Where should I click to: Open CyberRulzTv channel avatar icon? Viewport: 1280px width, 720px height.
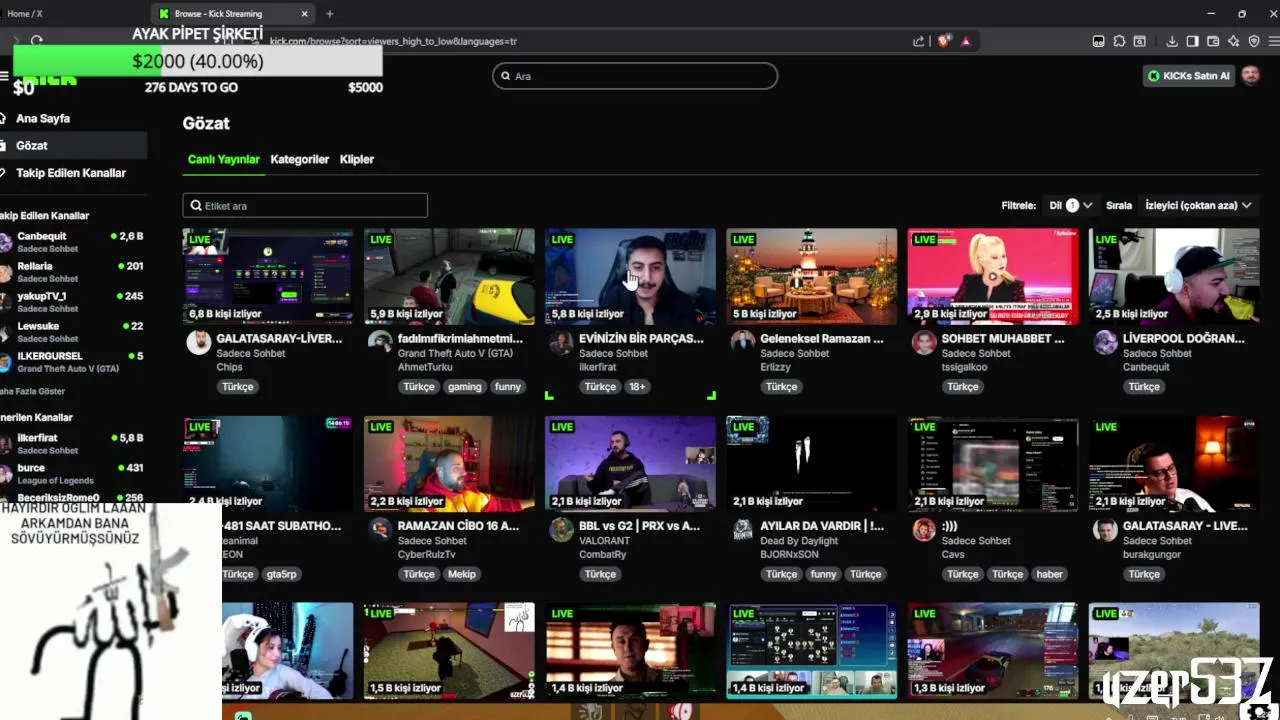pos(380,529)
